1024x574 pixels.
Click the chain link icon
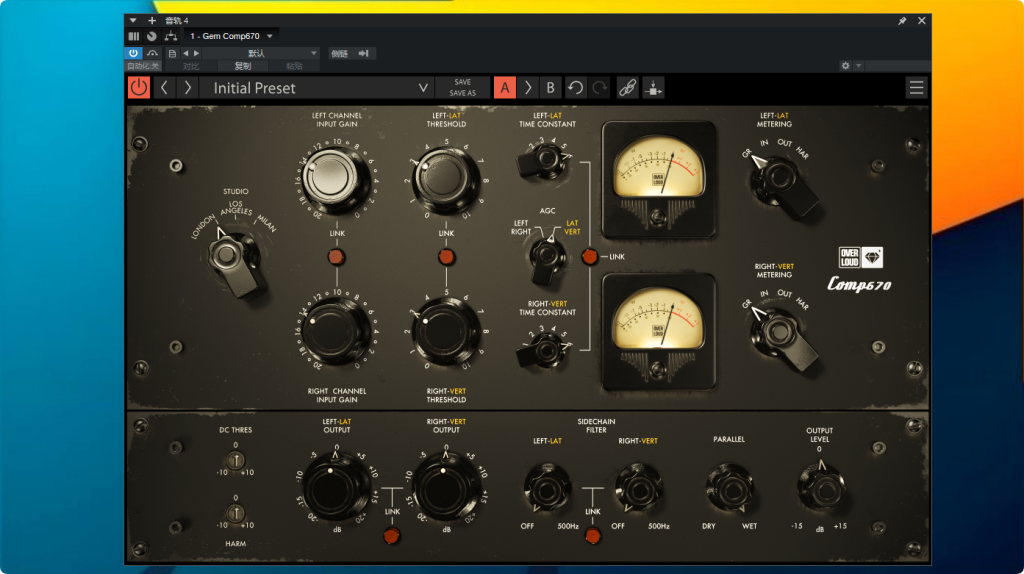click(628, 88)
